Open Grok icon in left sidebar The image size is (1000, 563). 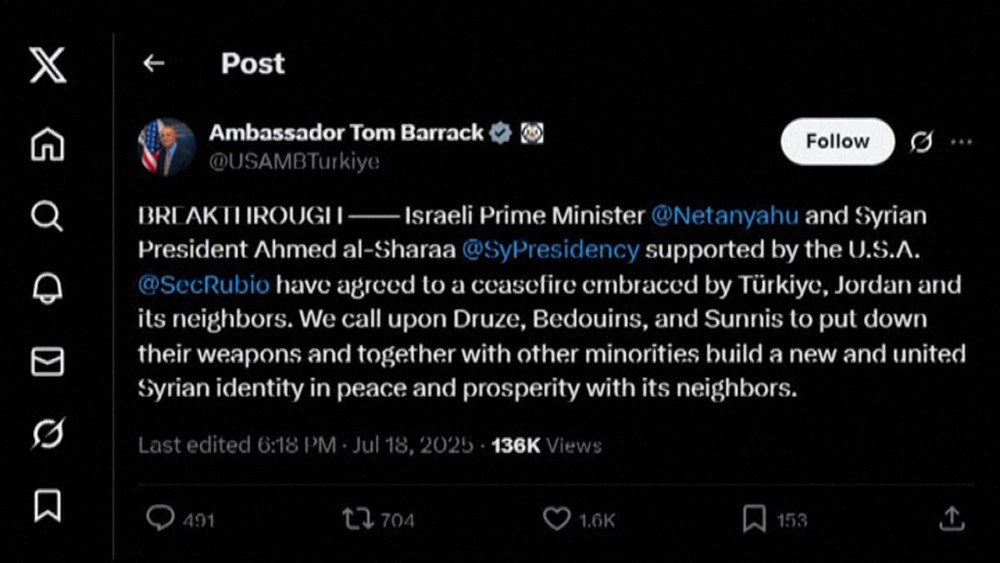tap(47, 433)
